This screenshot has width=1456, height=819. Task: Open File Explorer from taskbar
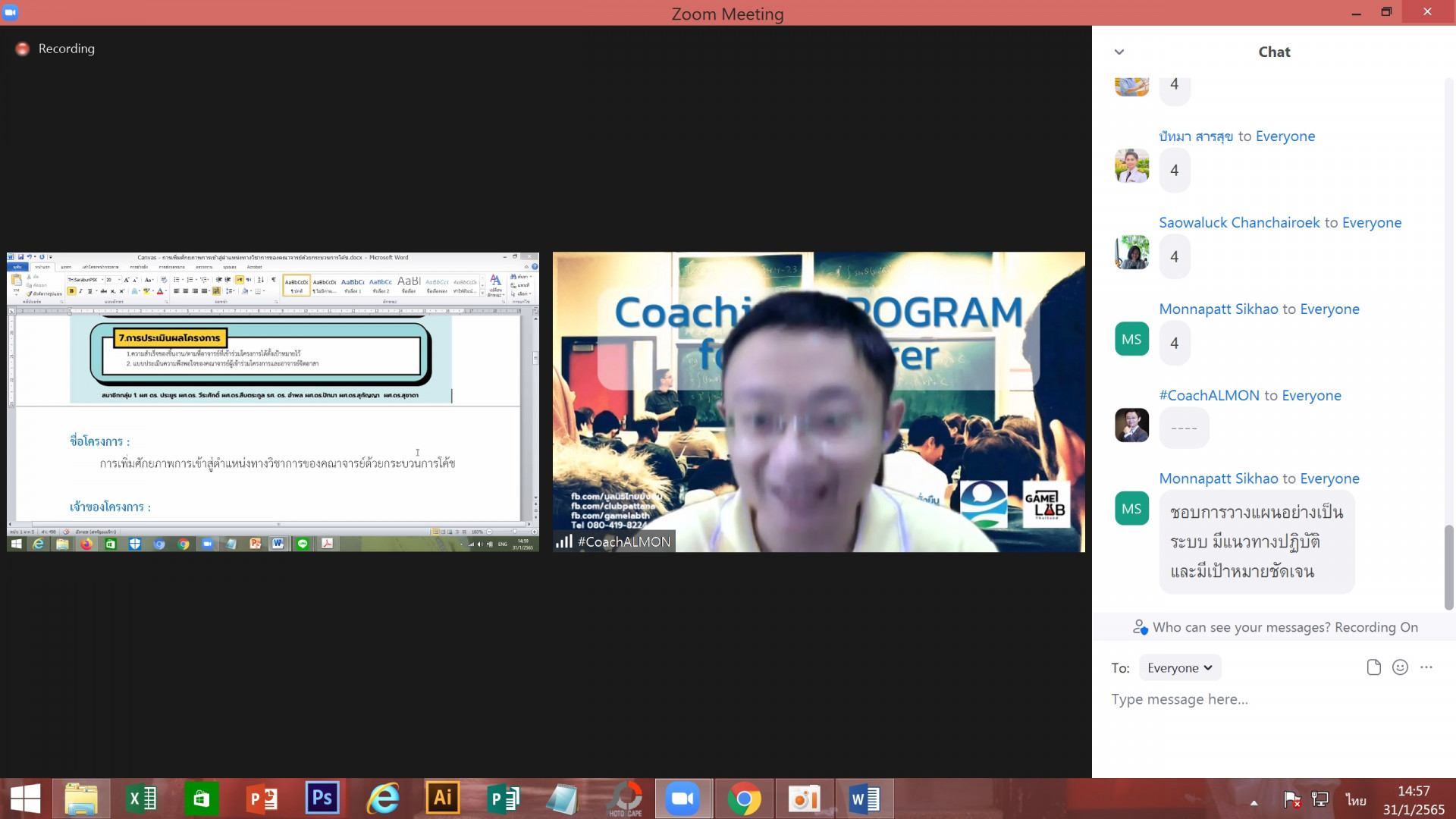pyautogui.click(x=81, y=799)
